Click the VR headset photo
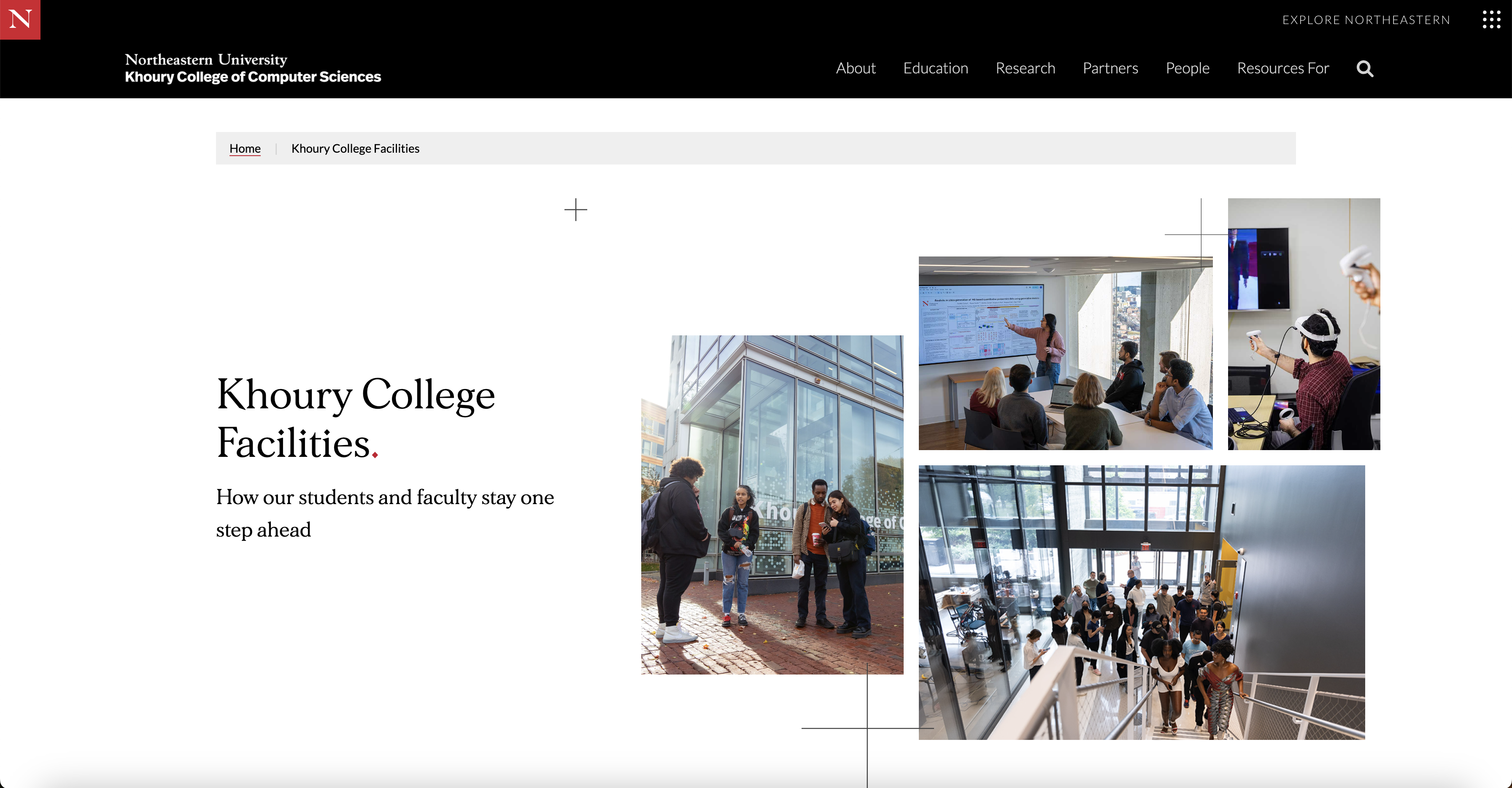 pyautogui.click(x=1303, y=324)
